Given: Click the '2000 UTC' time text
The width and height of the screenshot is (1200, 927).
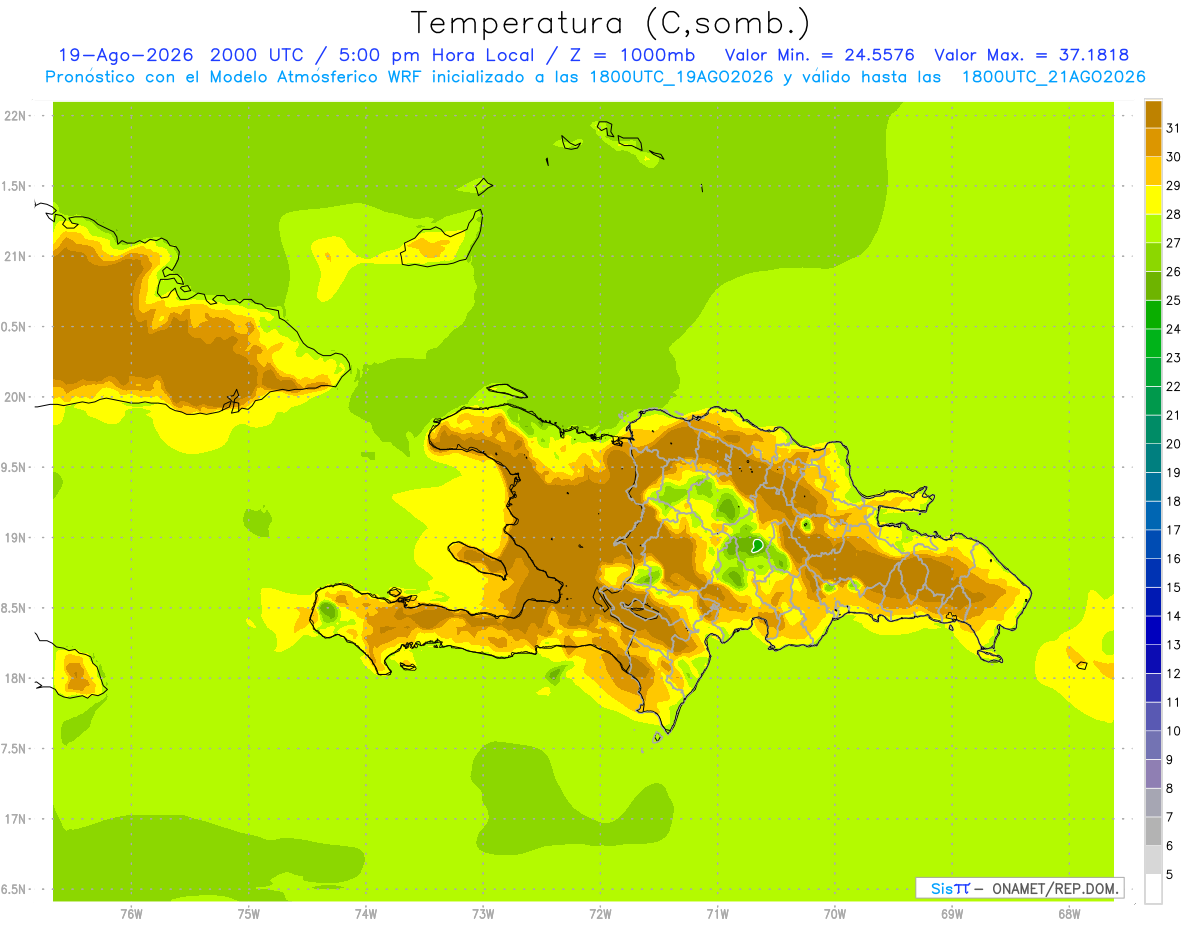Looking at the screenshot, I should pos(259,55).
